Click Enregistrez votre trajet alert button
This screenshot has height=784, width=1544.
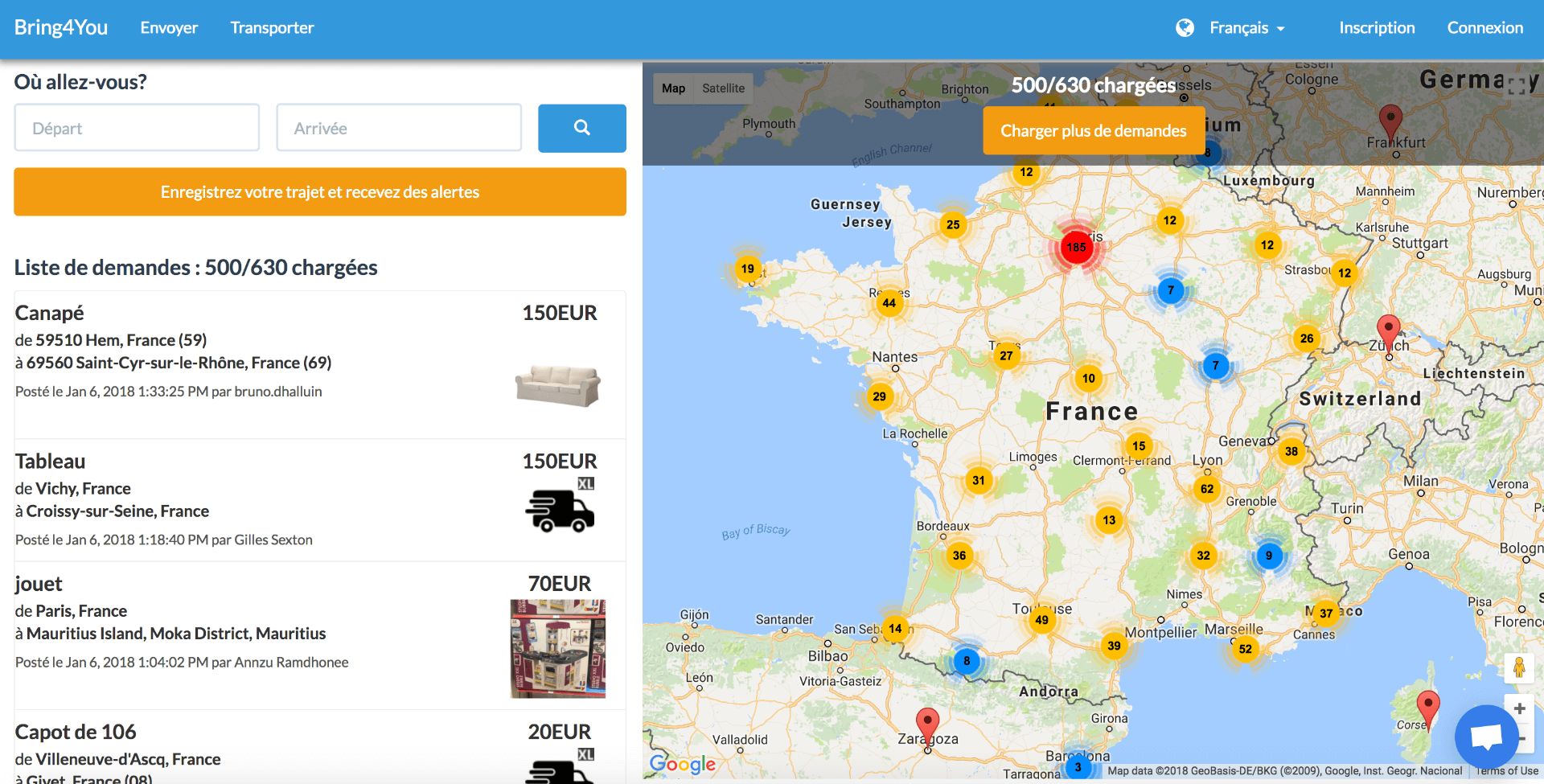[320, 191]
